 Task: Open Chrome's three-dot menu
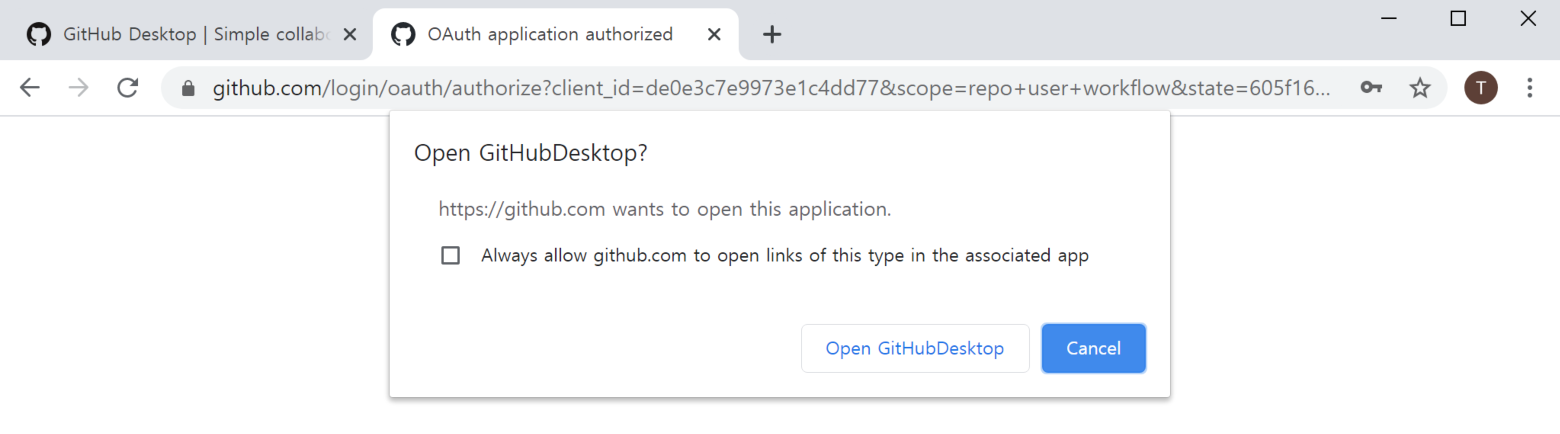point(1529,88)
